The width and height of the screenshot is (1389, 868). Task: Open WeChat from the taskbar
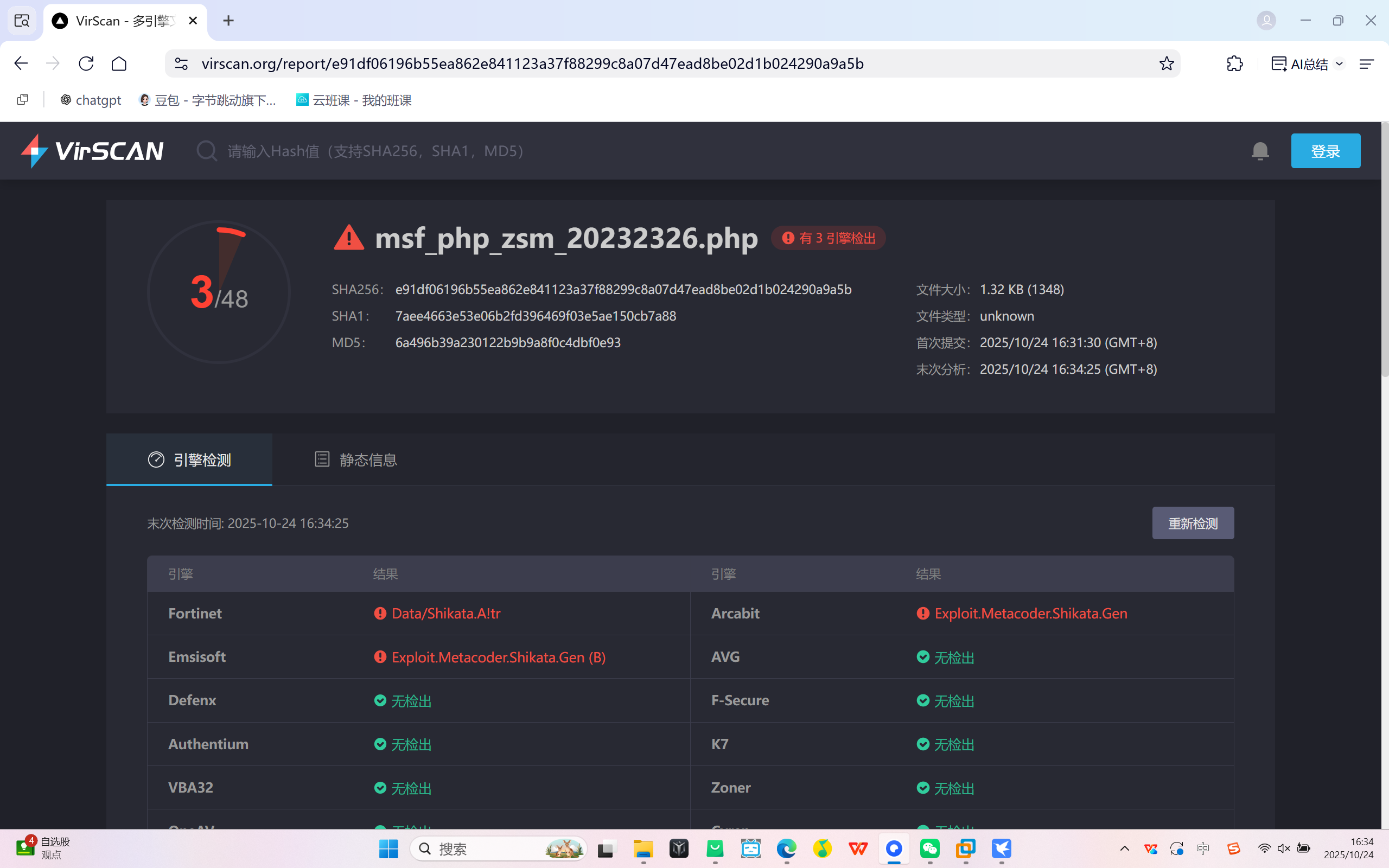pyautogui.click(x=930, y=848)
